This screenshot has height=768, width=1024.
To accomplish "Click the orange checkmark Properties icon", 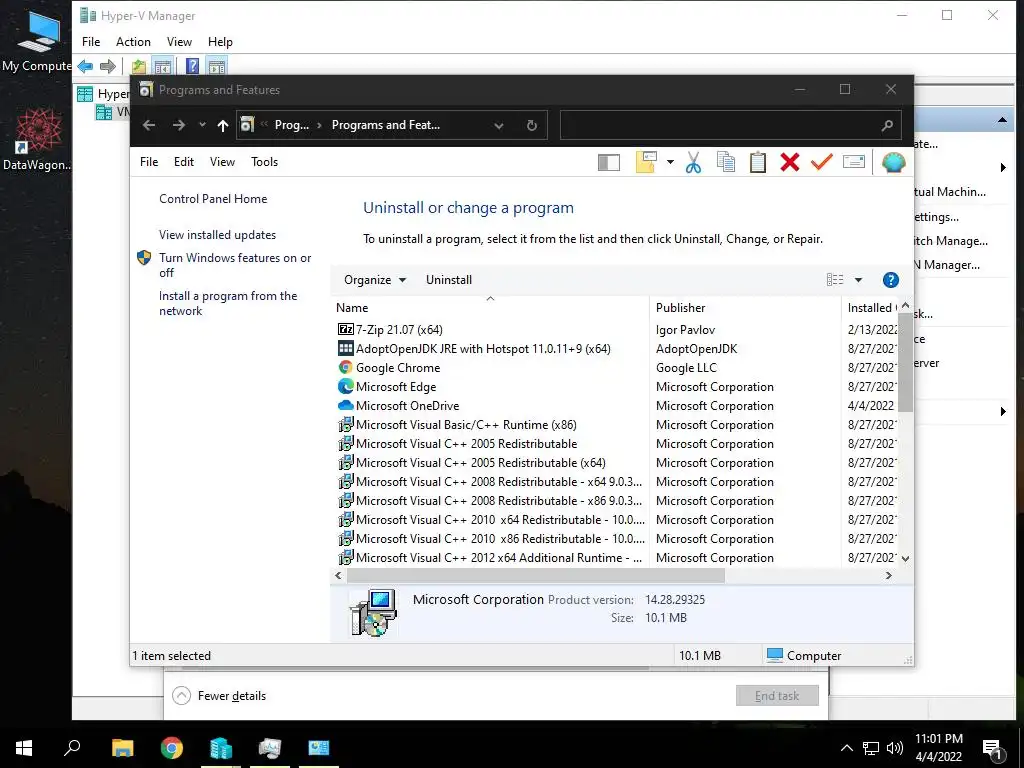I will [x=822, y=161].
